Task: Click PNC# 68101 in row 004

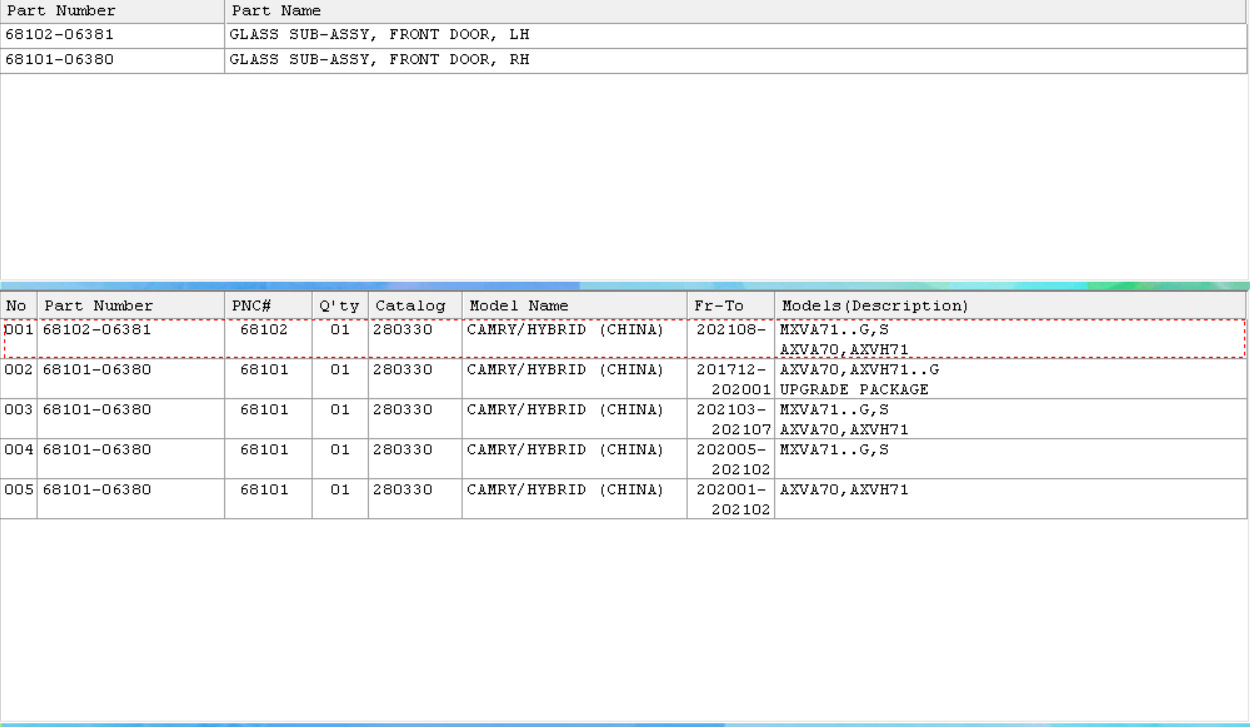Action: click(264, 449)
